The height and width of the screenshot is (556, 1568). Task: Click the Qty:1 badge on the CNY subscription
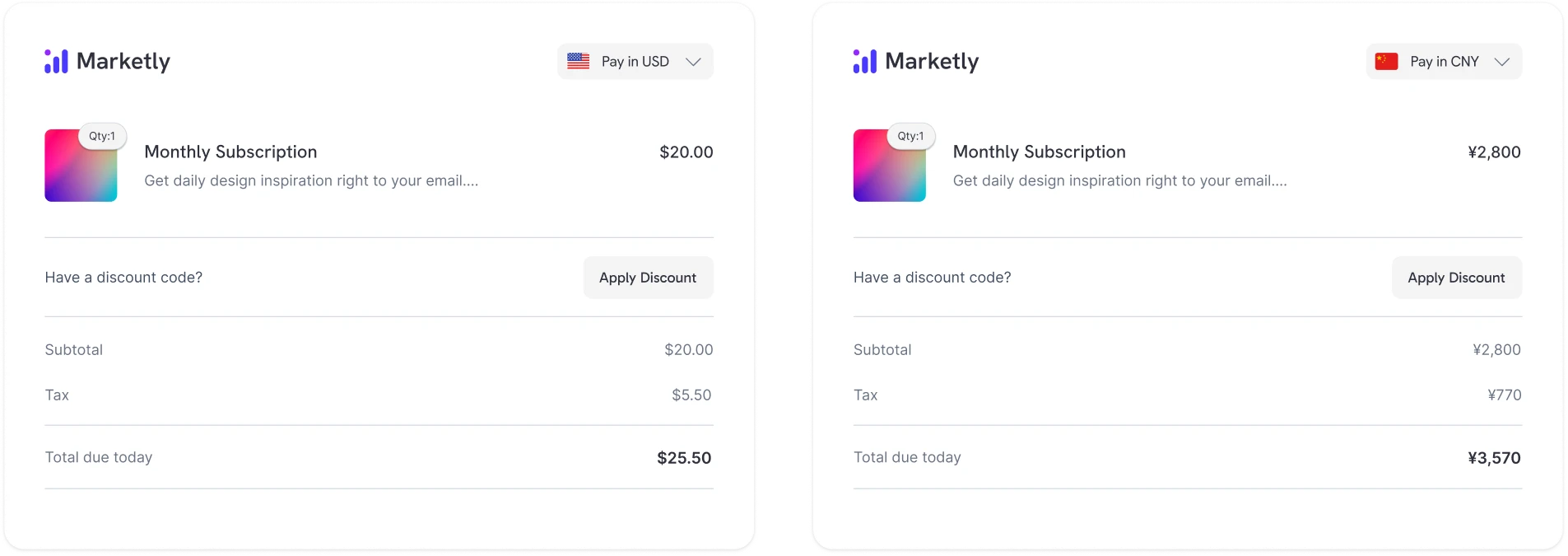910,136
